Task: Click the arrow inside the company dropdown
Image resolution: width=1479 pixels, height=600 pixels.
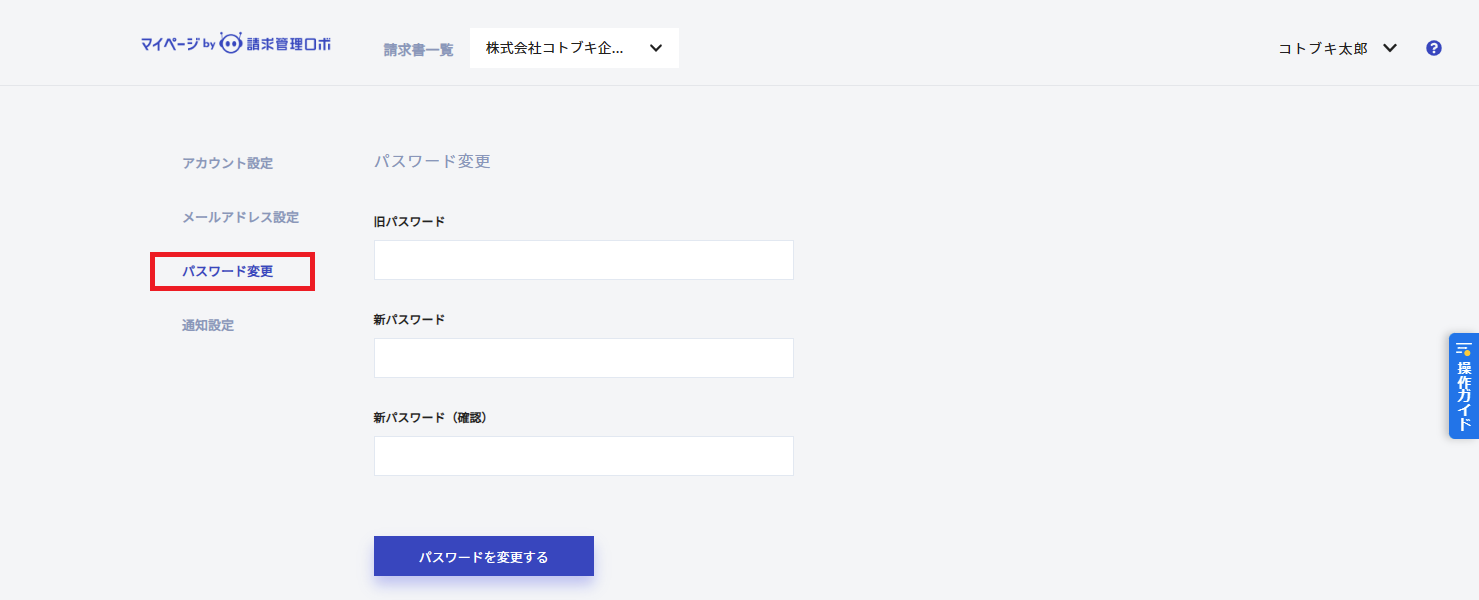Action: coord(656,48)
